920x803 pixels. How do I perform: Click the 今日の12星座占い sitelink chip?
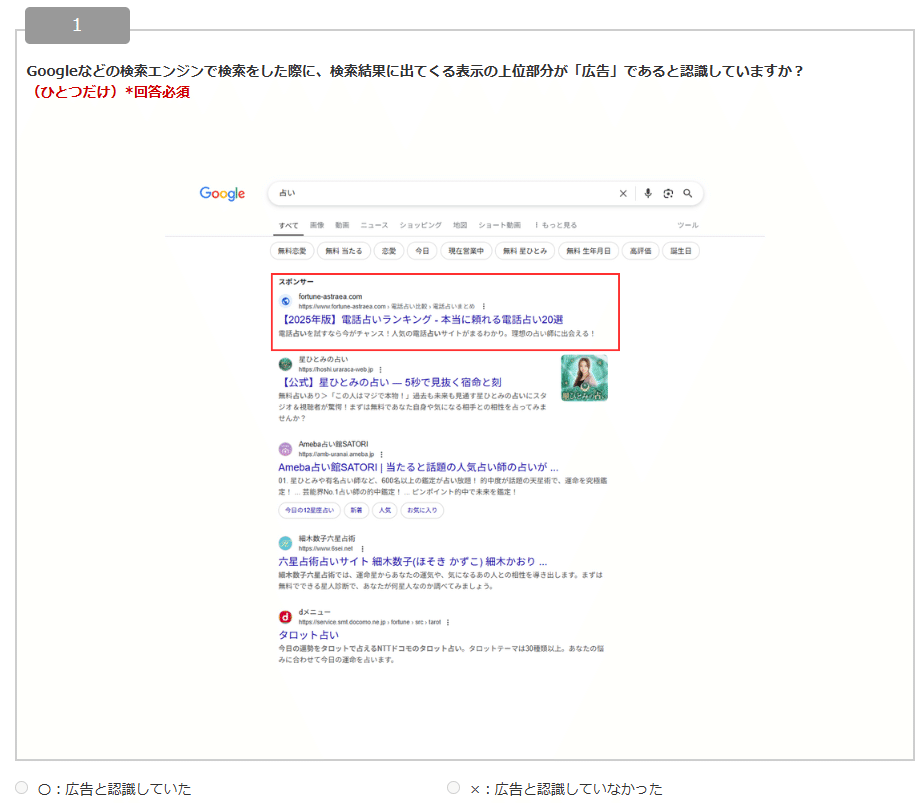coord(309,510)
